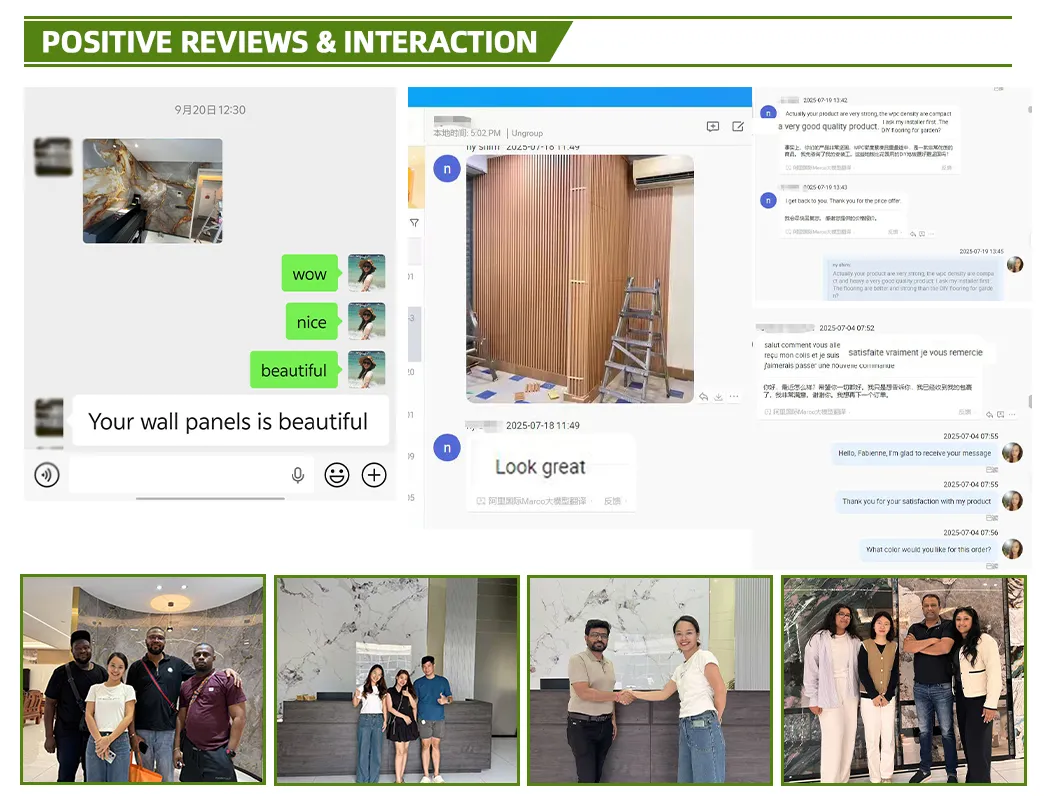Click 'What color would you like' message
This screenshot has width=1060, height=796.
click(928, 550)
